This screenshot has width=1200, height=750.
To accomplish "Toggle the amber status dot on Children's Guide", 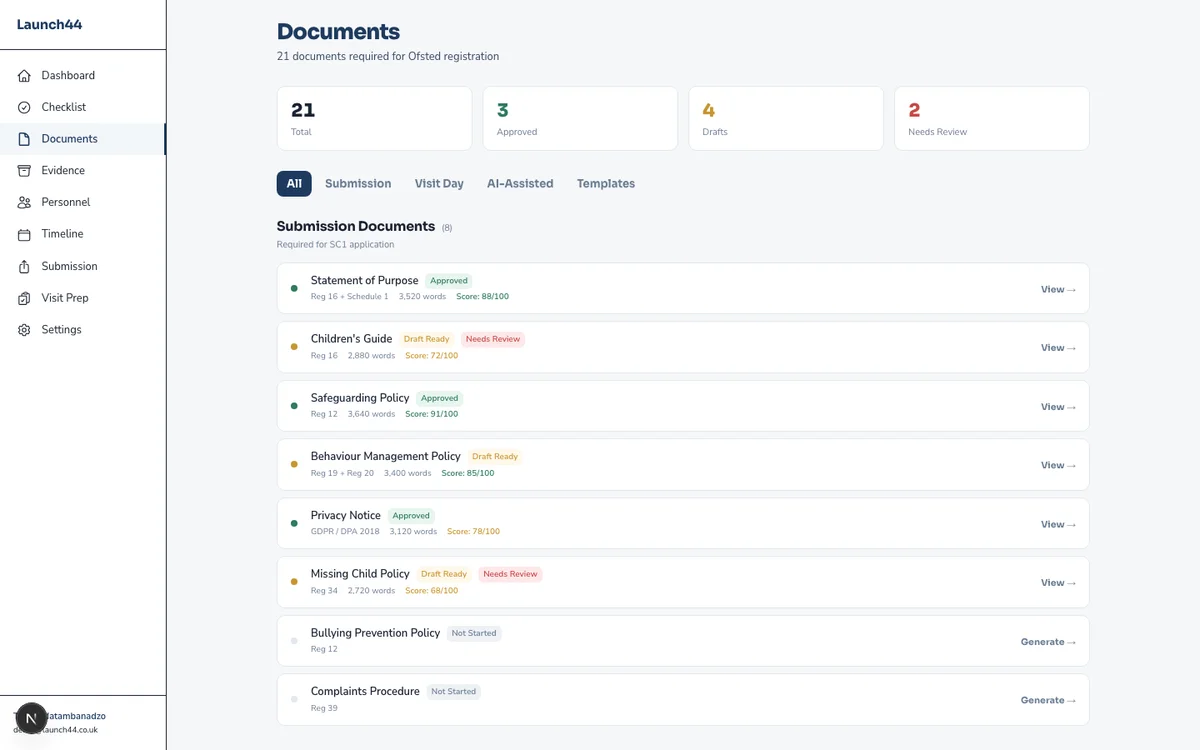I will pyautogui.click(x=294, y=346).
